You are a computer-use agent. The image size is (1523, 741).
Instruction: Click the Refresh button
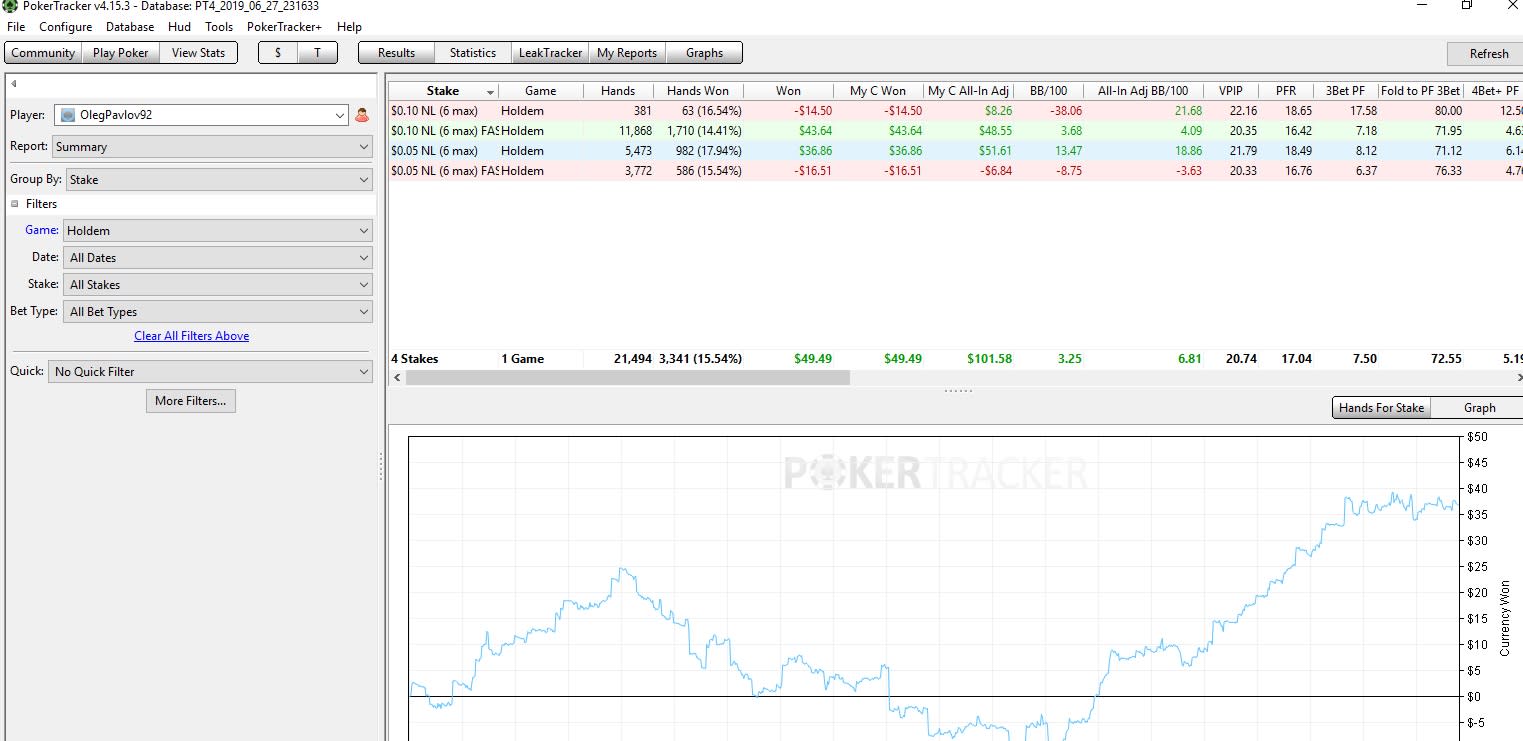(x=1489, y=54)
